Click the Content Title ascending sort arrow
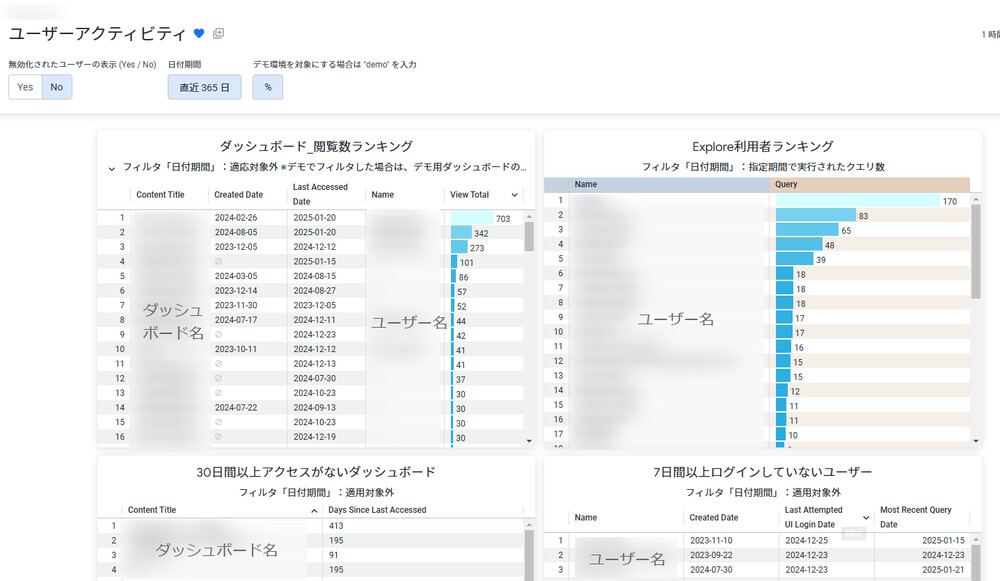1000x581 pixels. [x=315, y=510]
